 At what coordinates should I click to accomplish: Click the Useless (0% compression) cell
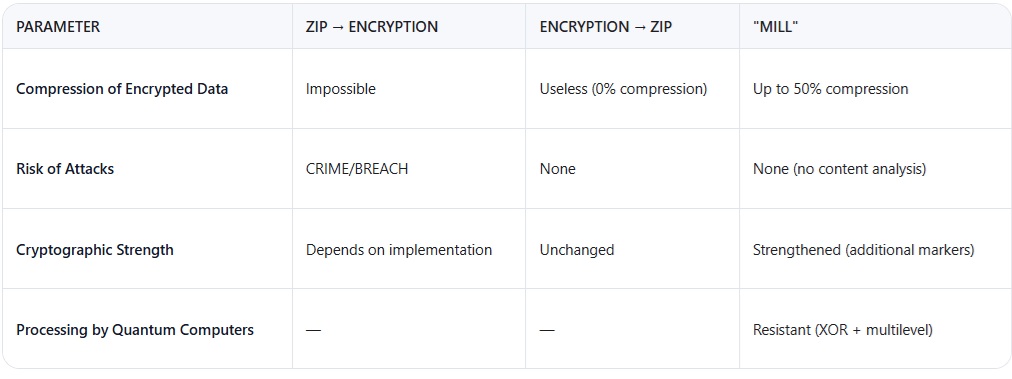click(623, 89)
